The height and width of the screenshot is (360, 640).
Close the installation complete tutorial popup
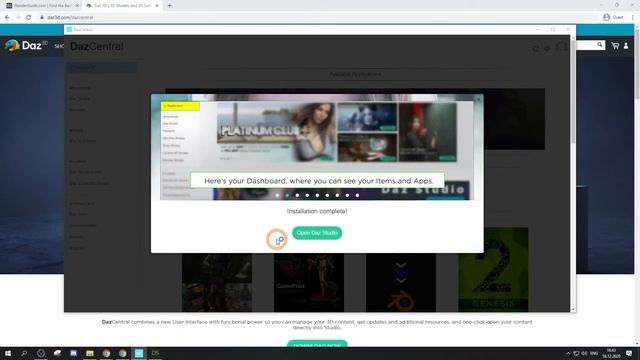(478, 99)
